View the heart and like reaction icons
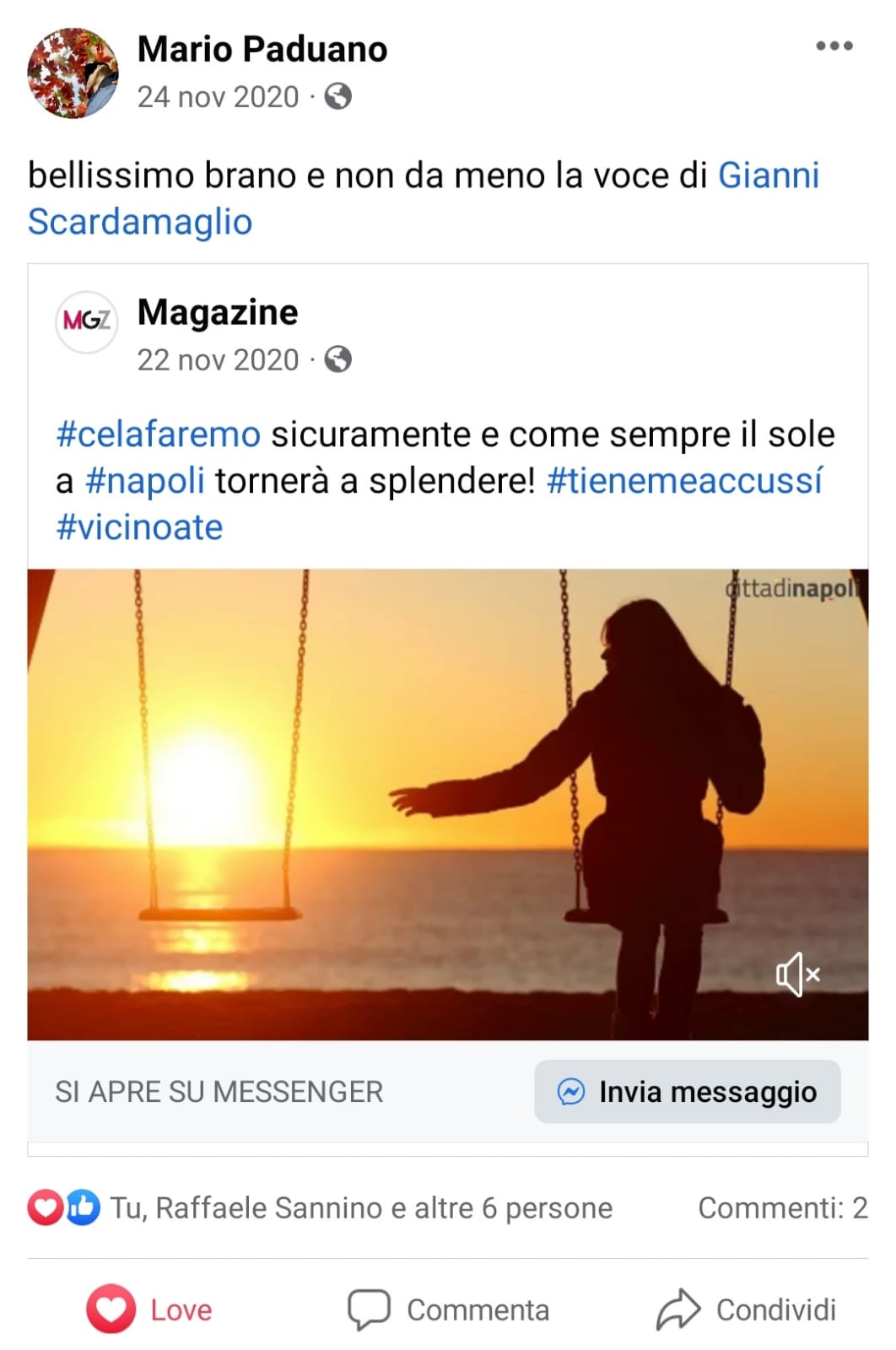 coord(64,1207)
